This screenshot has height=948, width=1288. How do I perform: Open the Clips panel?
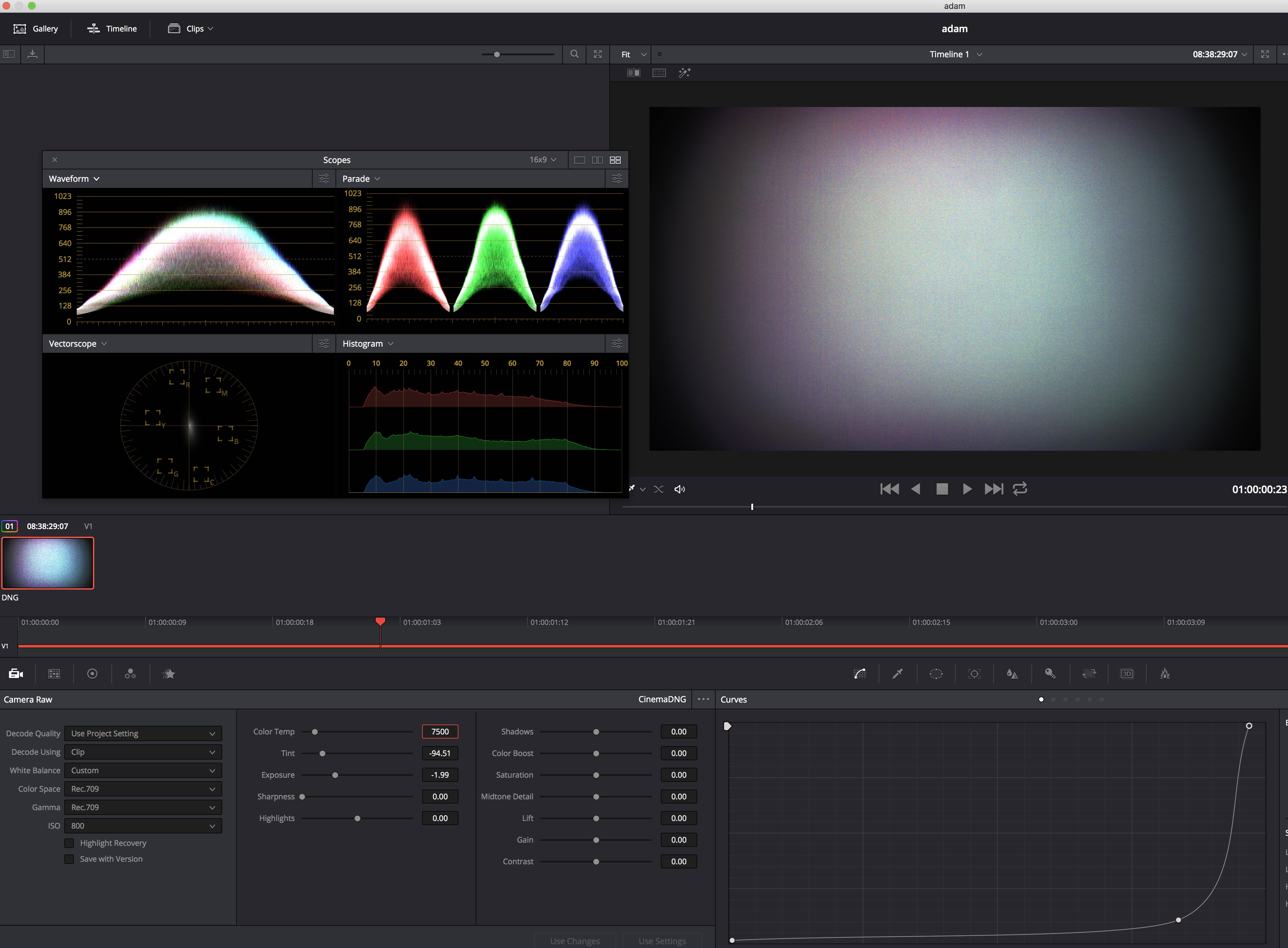click(190, 29)
